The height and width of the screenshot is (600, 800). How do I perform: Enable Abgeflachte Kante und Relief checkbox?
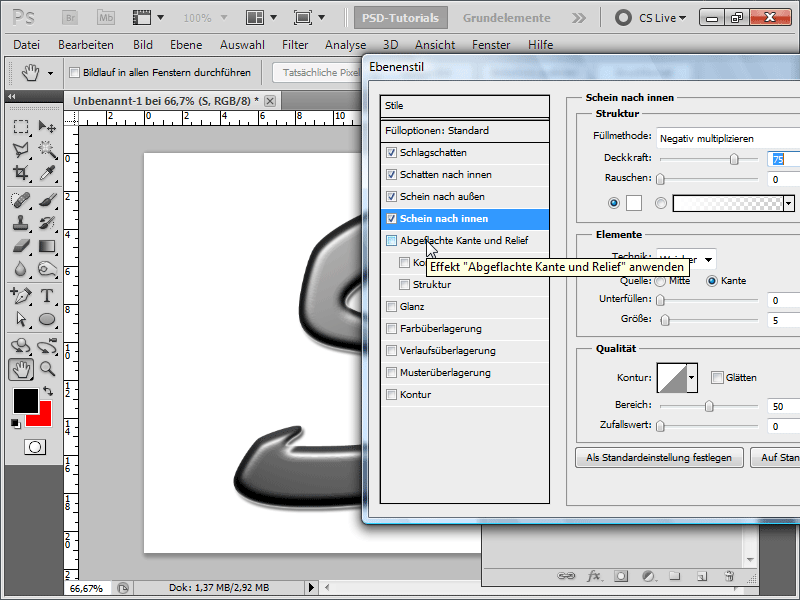pos(391,240)
